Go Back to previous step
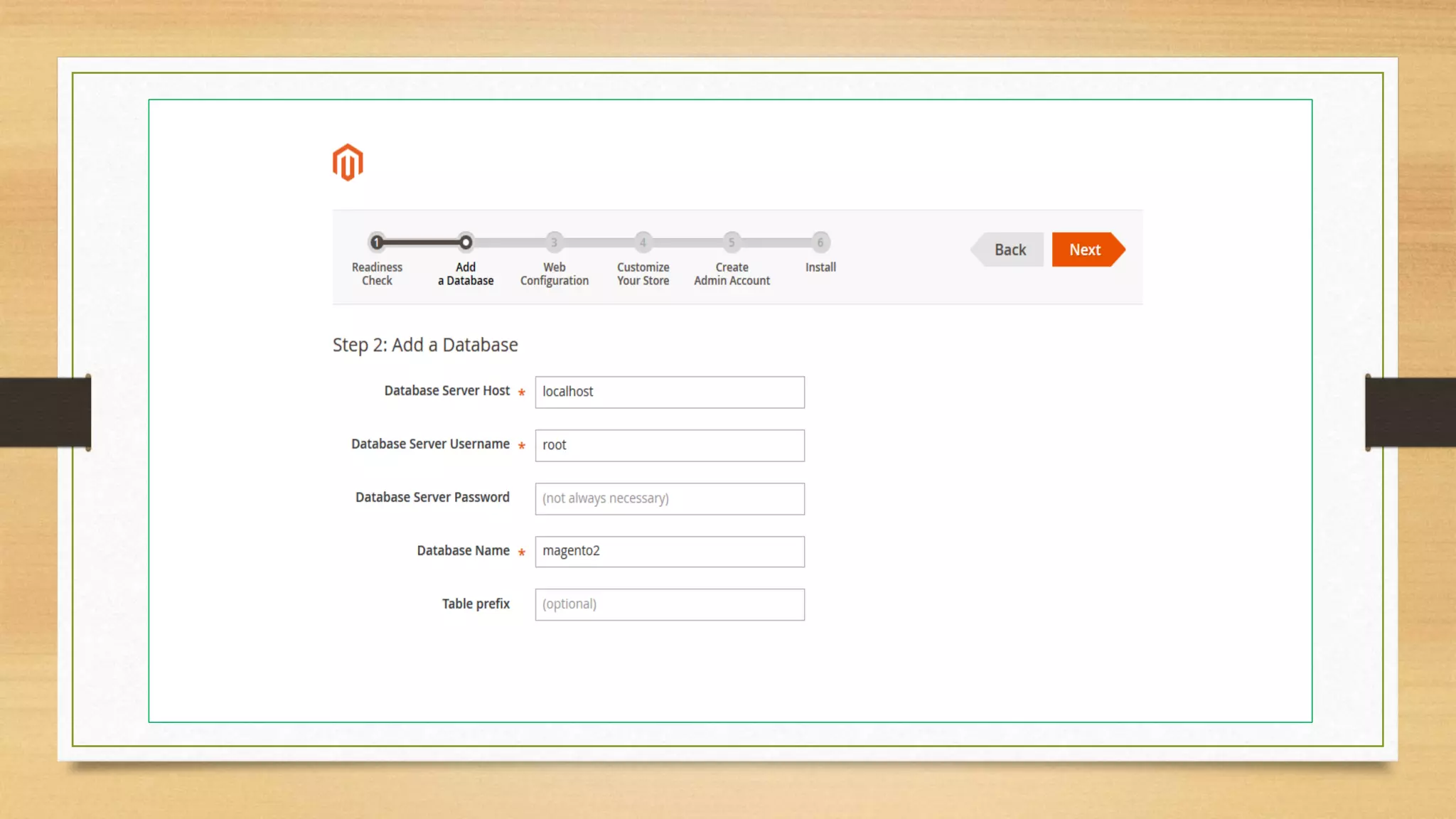This screenshot has height=819, width=1456. 1010,250
